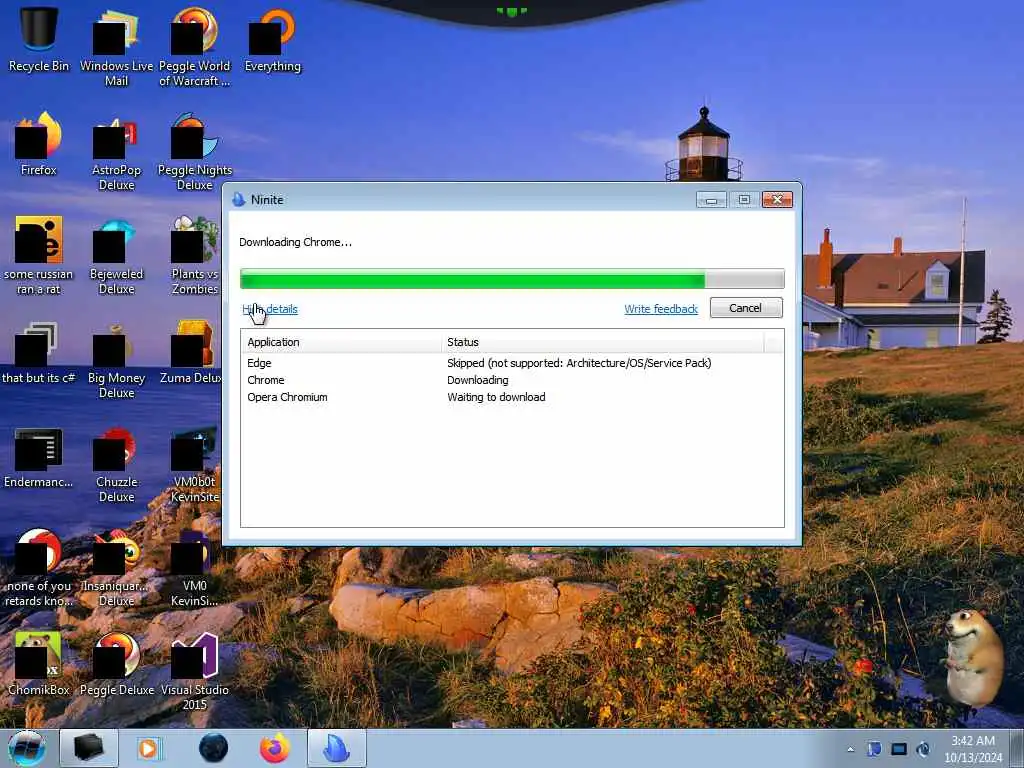Viewport: 1024px width, 768px height.
Task: Select the 'none of you' desktop icon
Action: point(39,568)
